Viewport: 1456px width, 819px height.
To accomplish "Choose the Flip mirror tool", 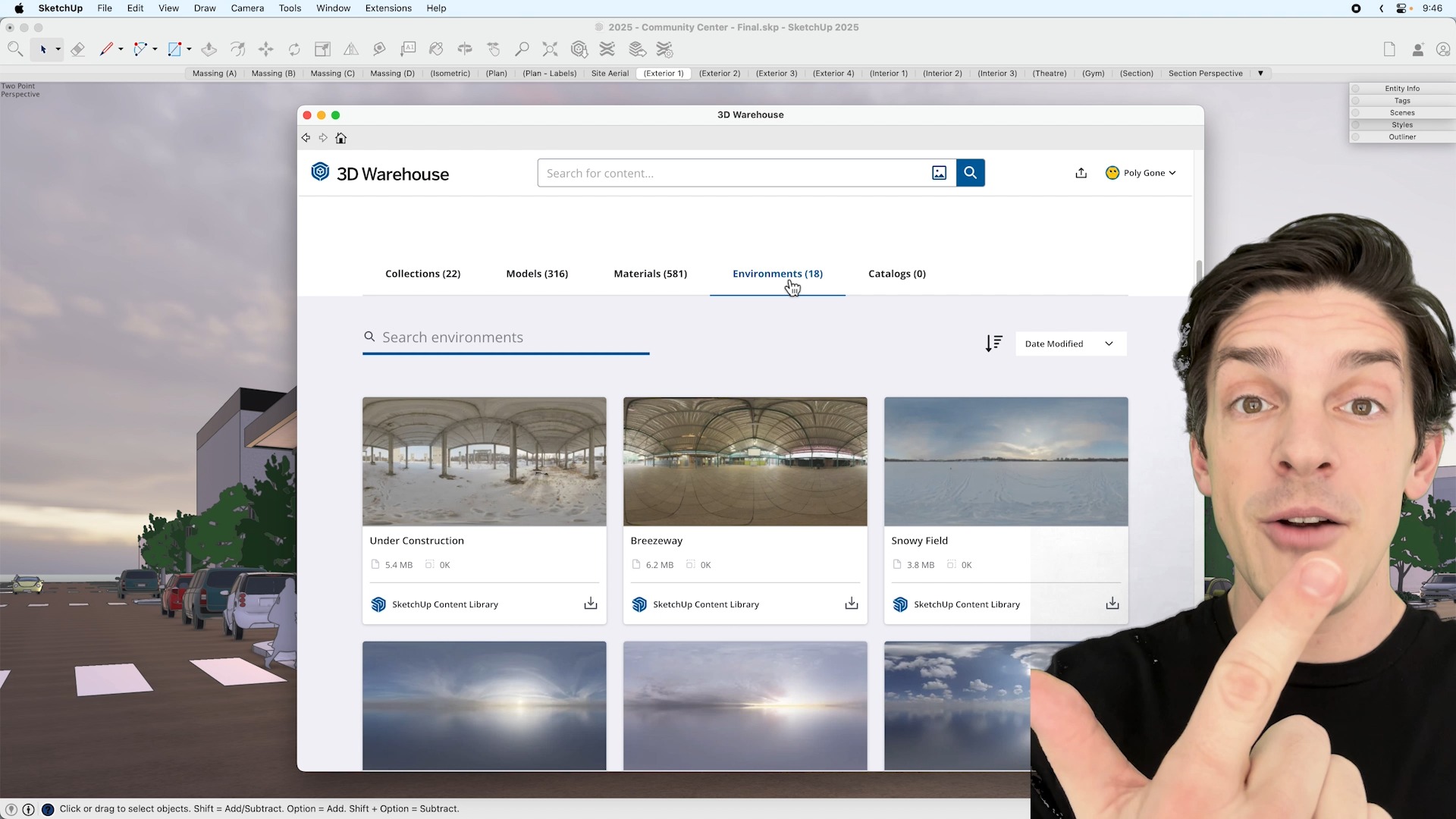I will [351, 49].
